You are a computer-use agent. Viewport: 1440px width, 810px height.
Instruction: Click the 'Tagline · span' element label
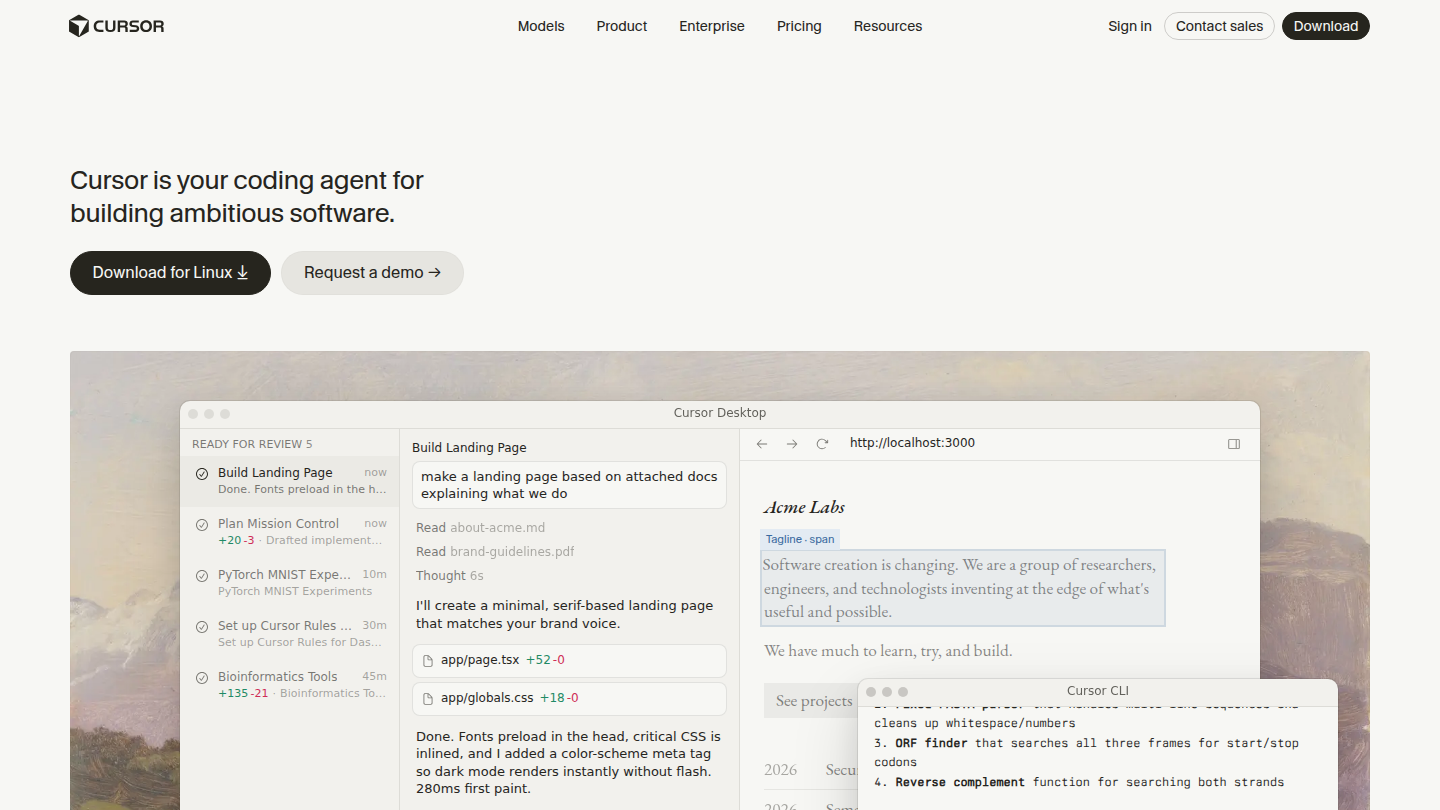(x=800, y=539)
